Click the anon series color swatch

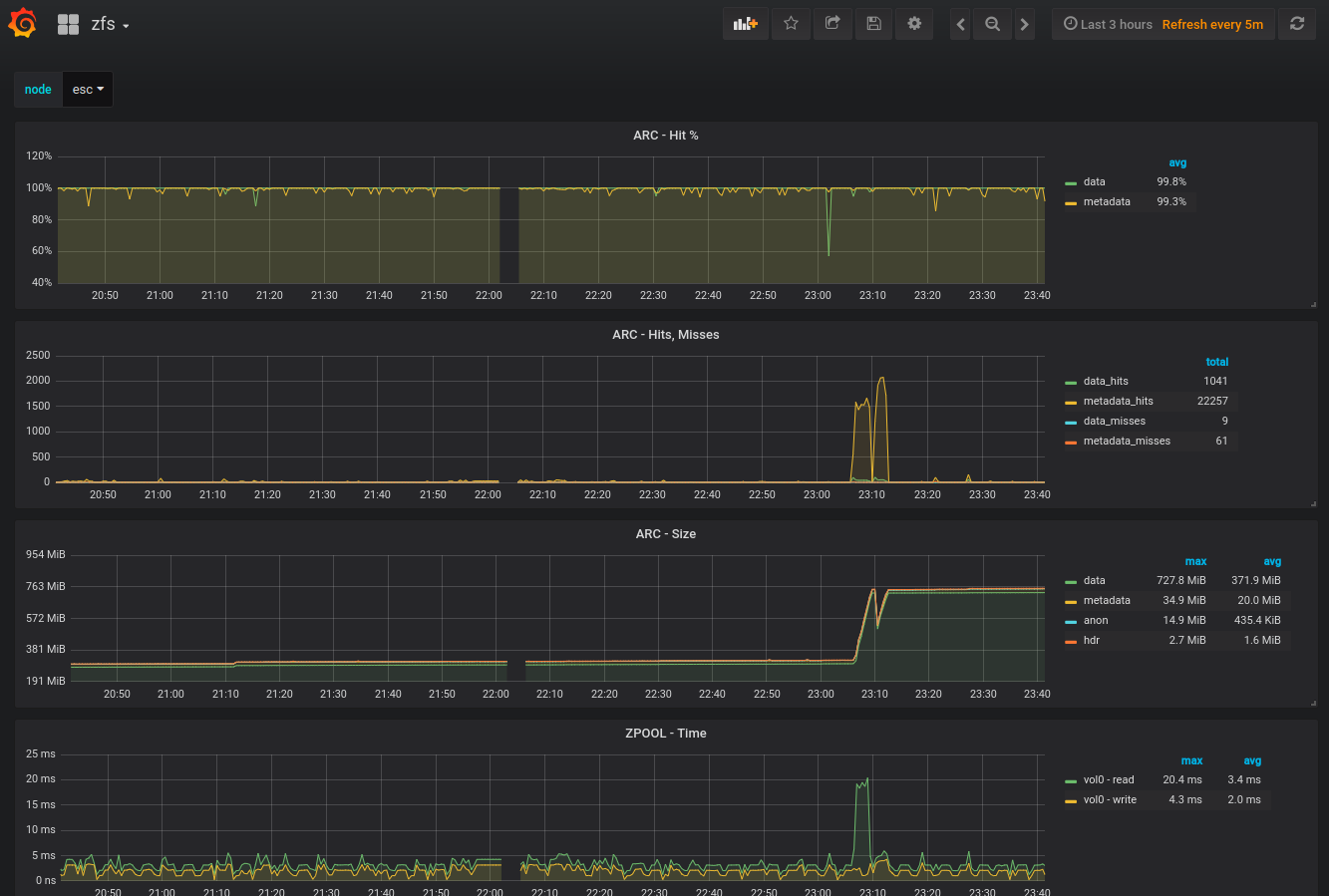point(1071,621)
